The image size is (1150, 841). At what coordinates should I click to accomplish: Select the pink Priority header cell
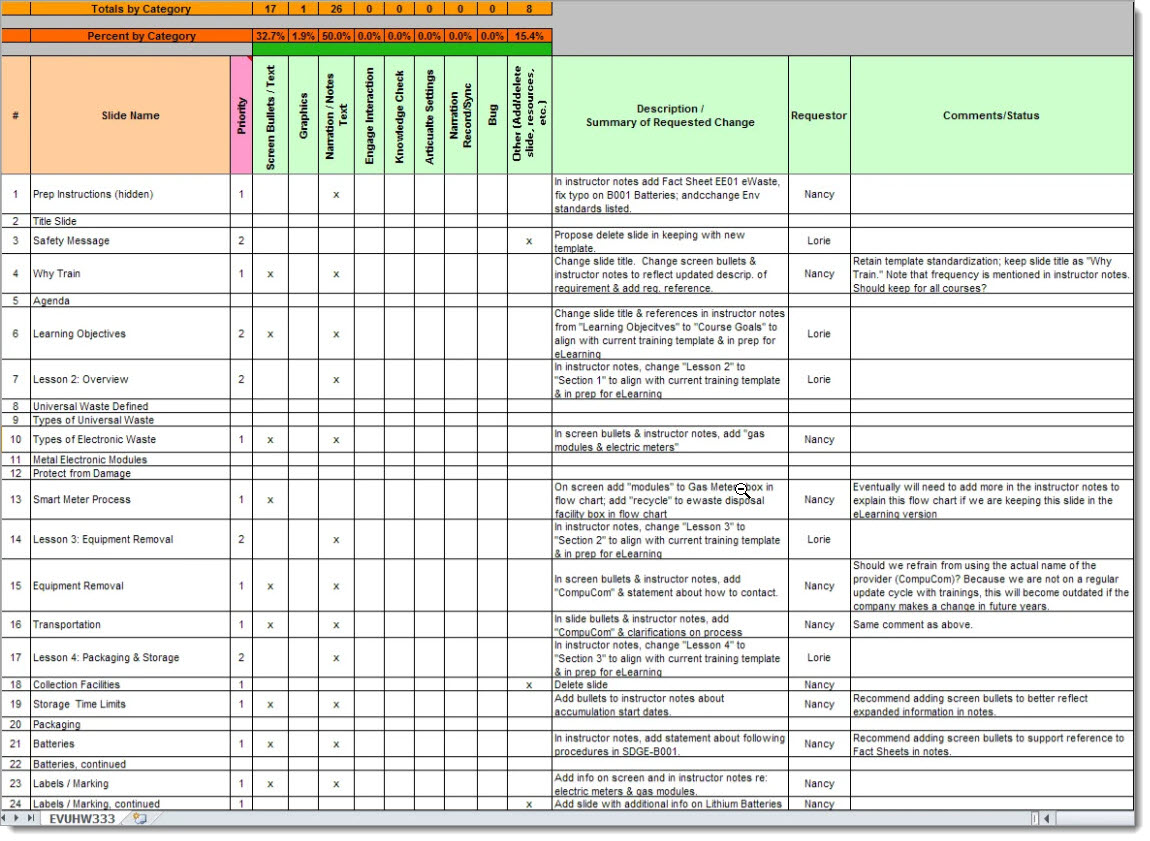click(x=241, y=116)
